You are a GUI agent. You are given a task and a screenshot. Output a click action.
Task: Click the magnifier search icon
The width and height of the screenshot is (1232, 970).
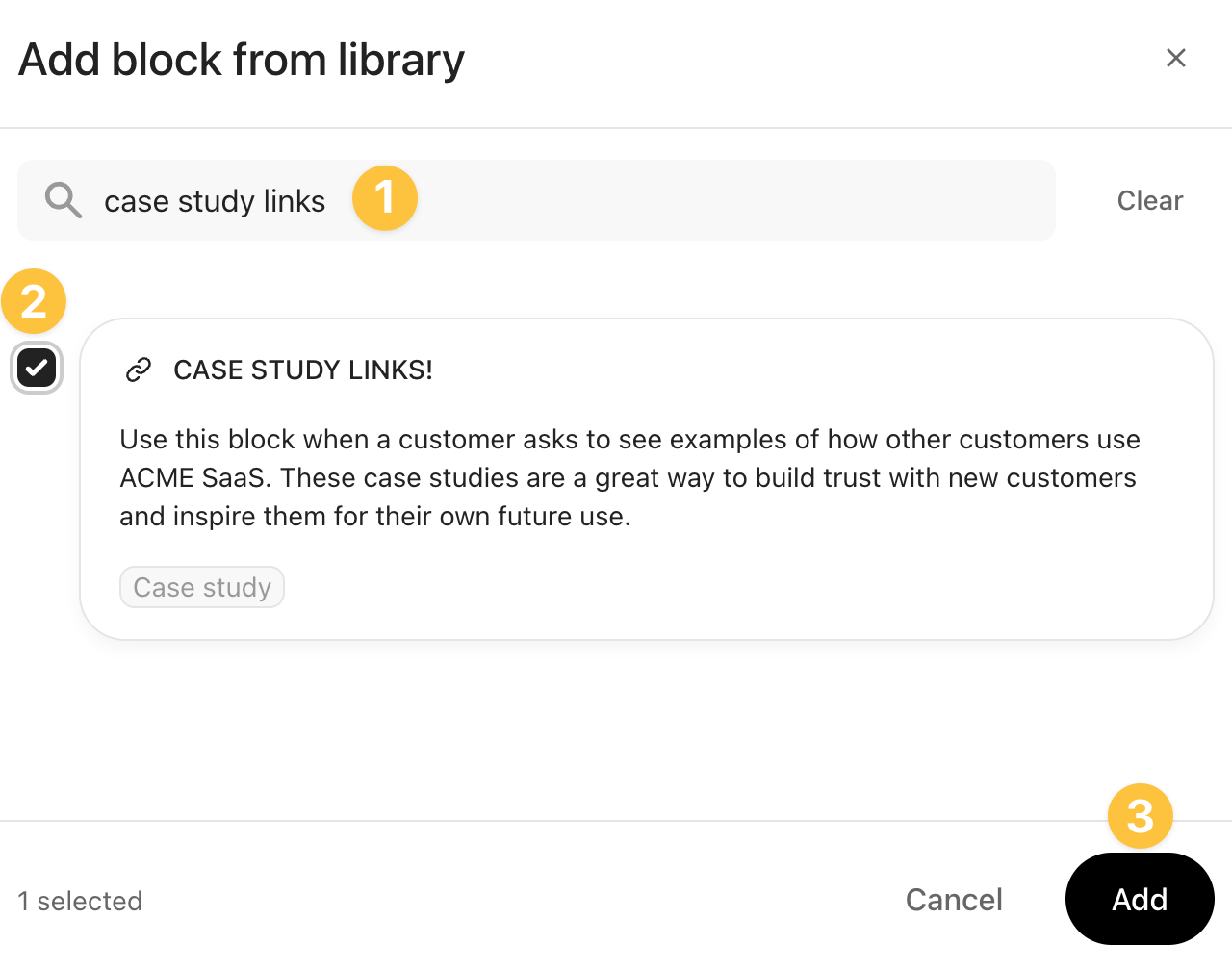pyautogui.click(x=64, y=200)
